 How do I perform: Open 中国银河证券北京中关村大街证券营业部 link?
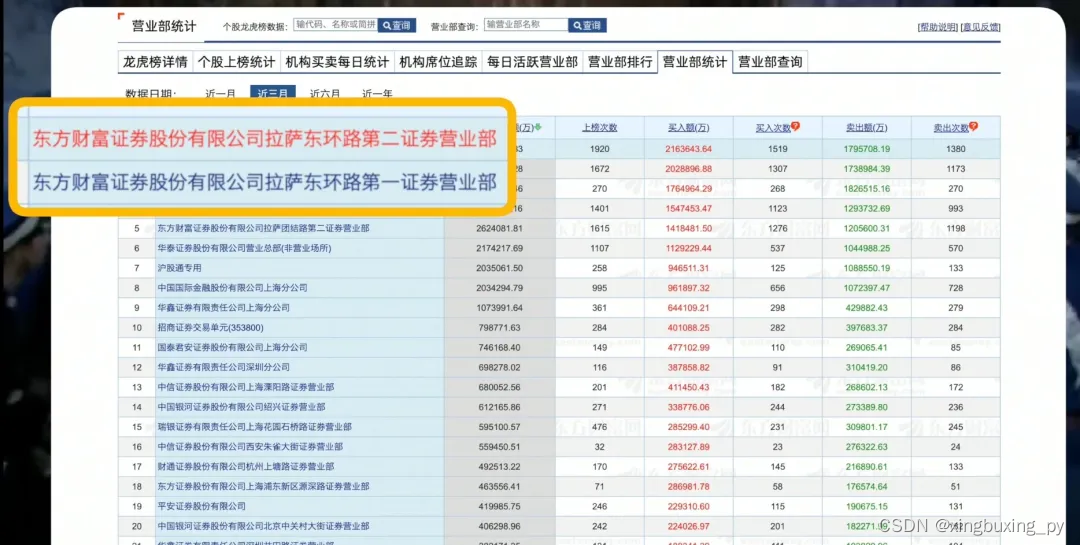(x=263, y=526)
